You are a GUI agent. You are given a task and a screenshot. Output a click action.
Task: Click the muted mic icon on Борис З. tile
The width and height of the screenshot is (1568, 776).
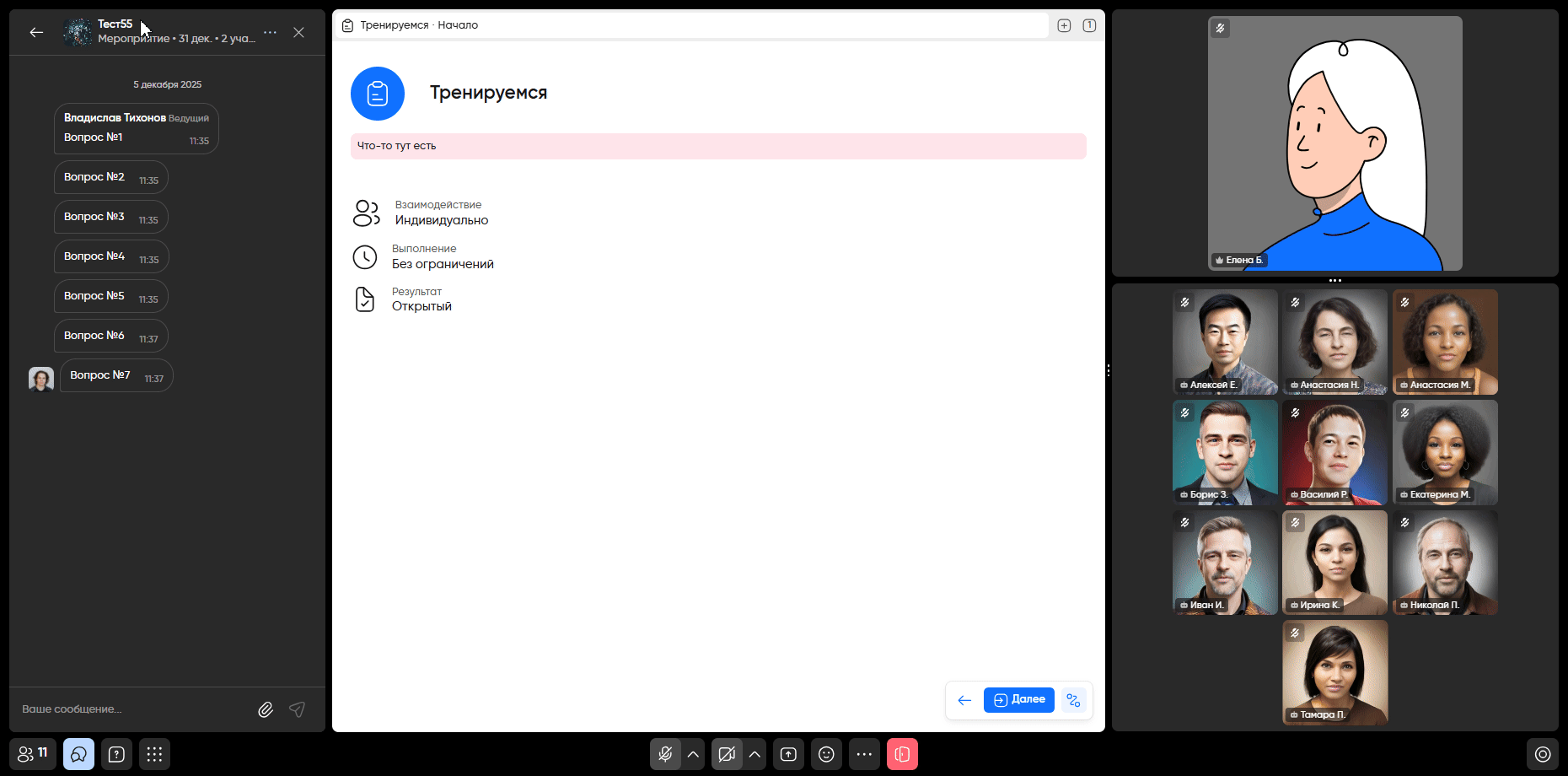1184,412
